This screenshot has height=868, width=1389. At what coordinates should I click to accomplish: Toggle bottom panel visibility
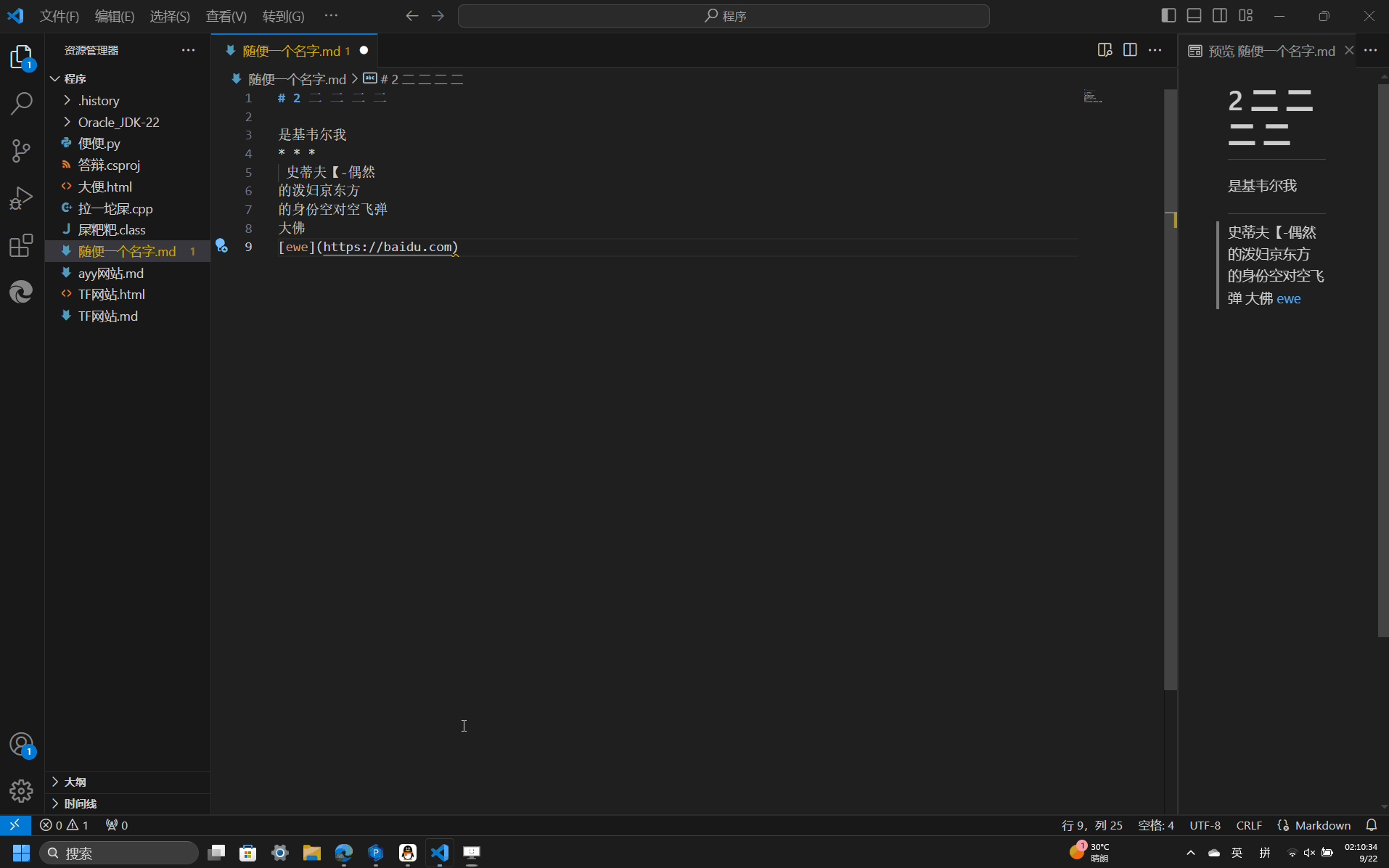click(x=1194, y=16)
